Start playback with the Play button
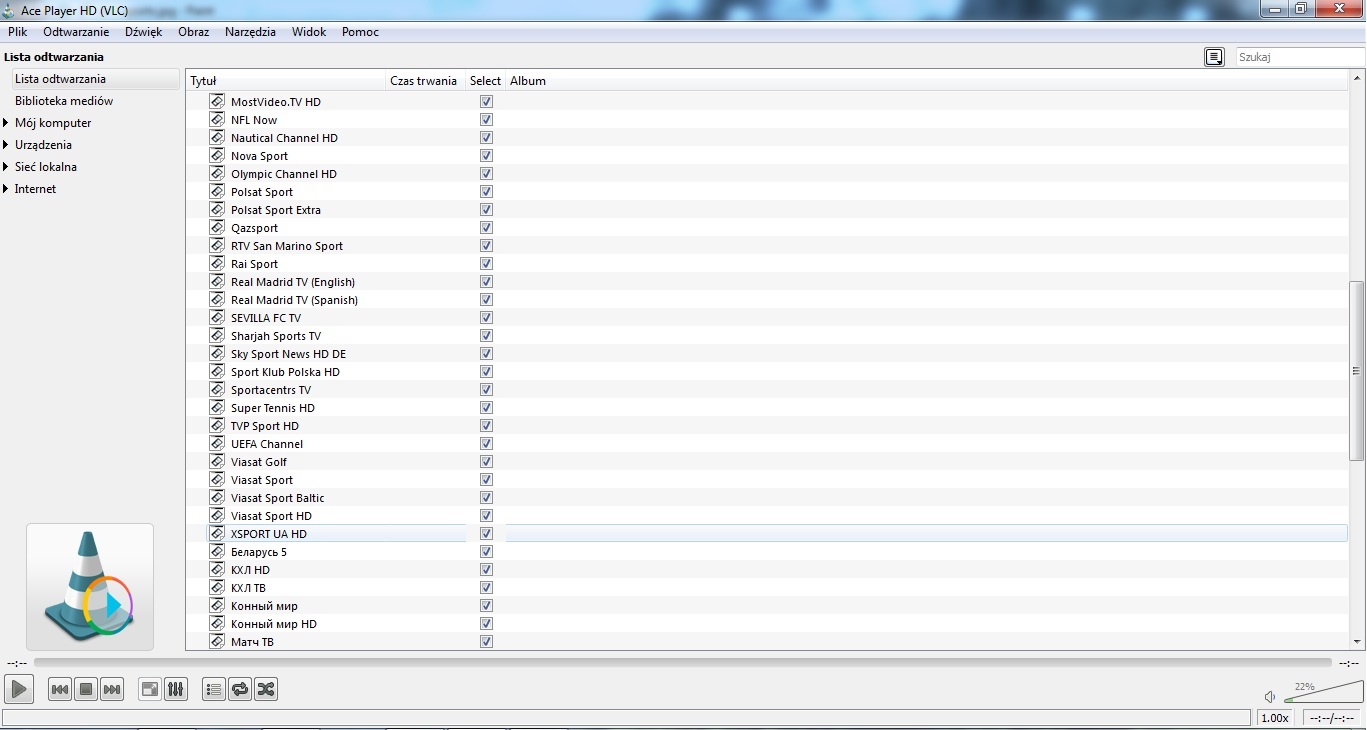The width and height of the screenshot is (1367, 730). pos(19,689)
